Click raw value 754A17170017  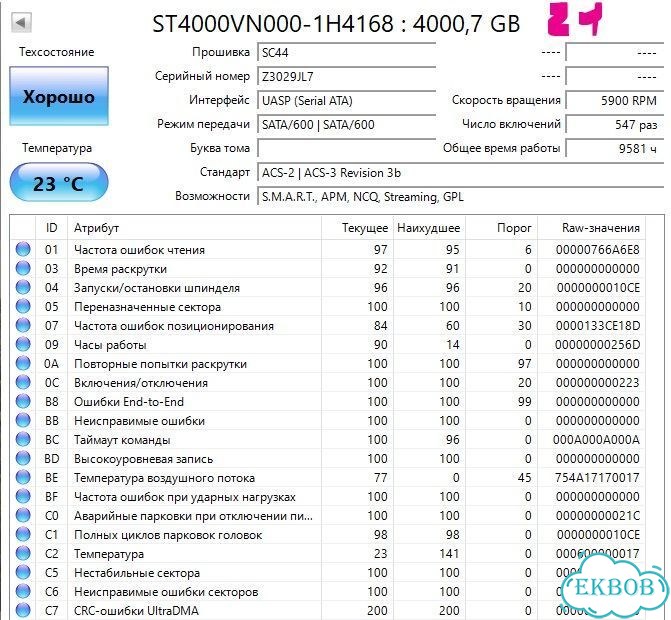coord(597,478)
